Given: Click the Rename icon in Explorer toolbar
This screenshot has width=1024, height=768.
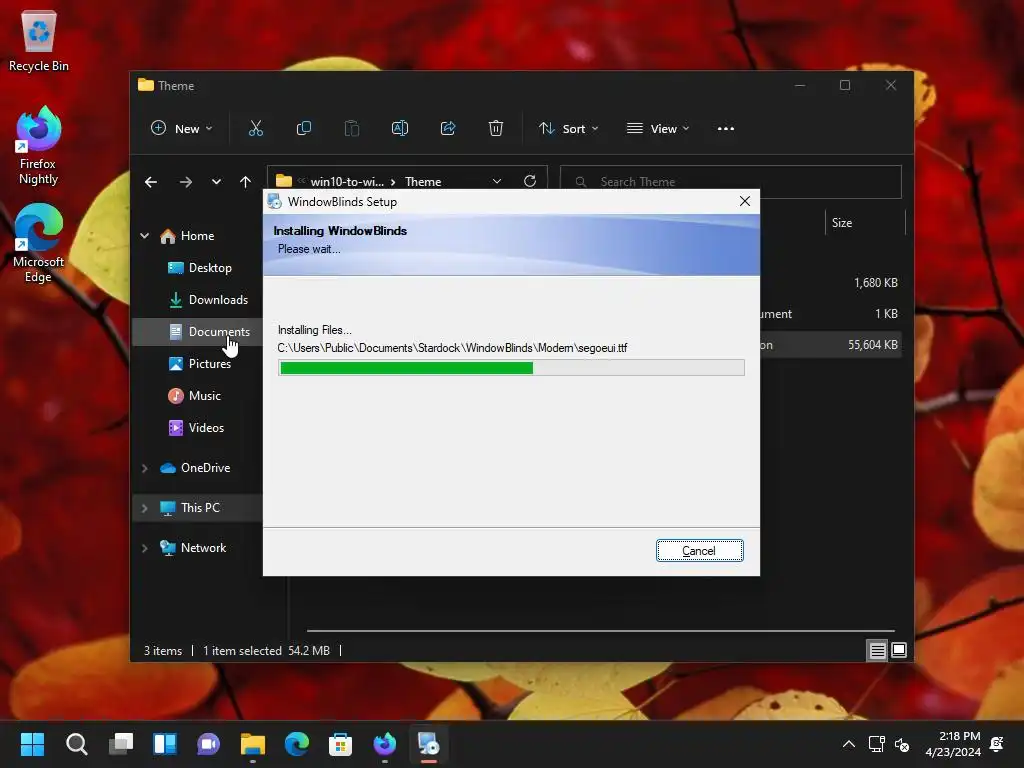Looking at the screenshot, I should click(x=400, y=129).
